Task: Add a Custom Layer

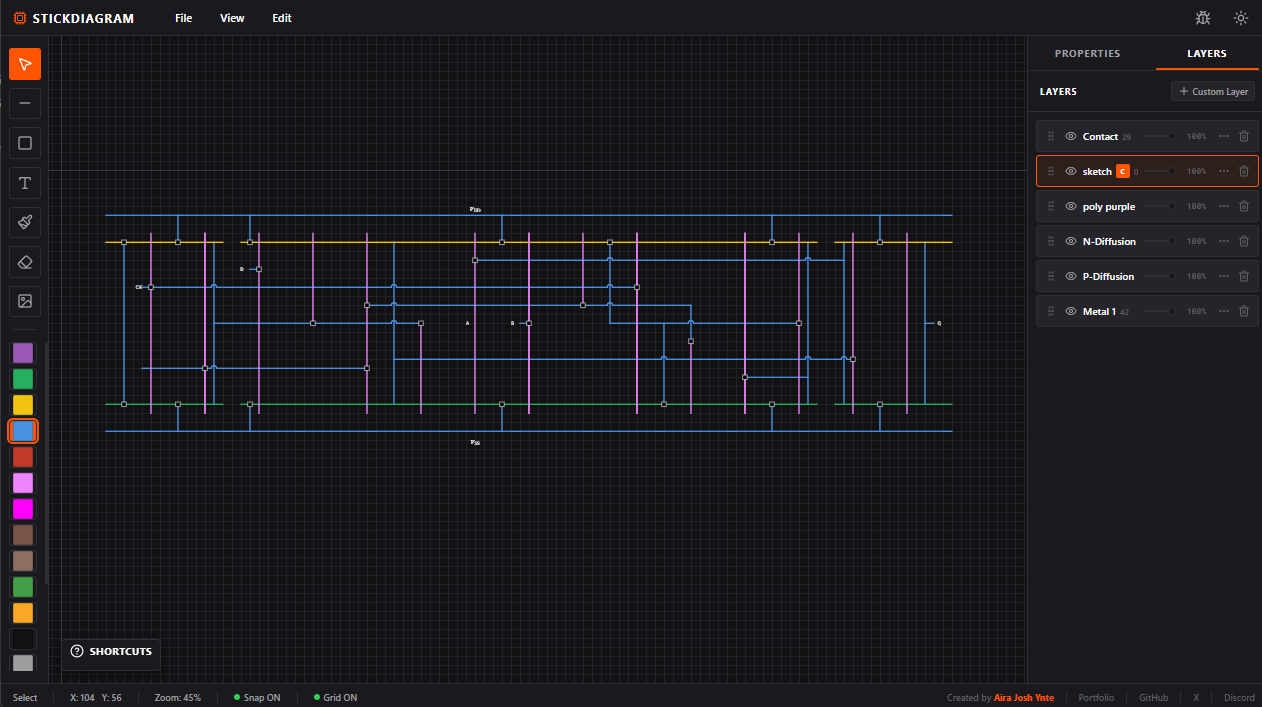Action: [1213, 91]
